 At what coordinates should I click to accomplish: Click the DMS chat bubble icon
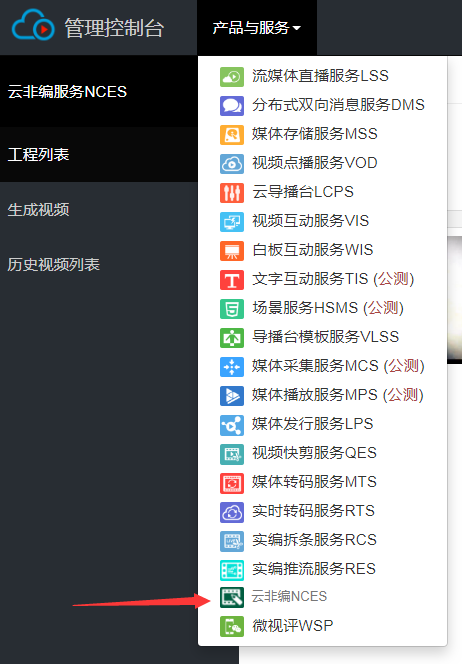point(232,106)
